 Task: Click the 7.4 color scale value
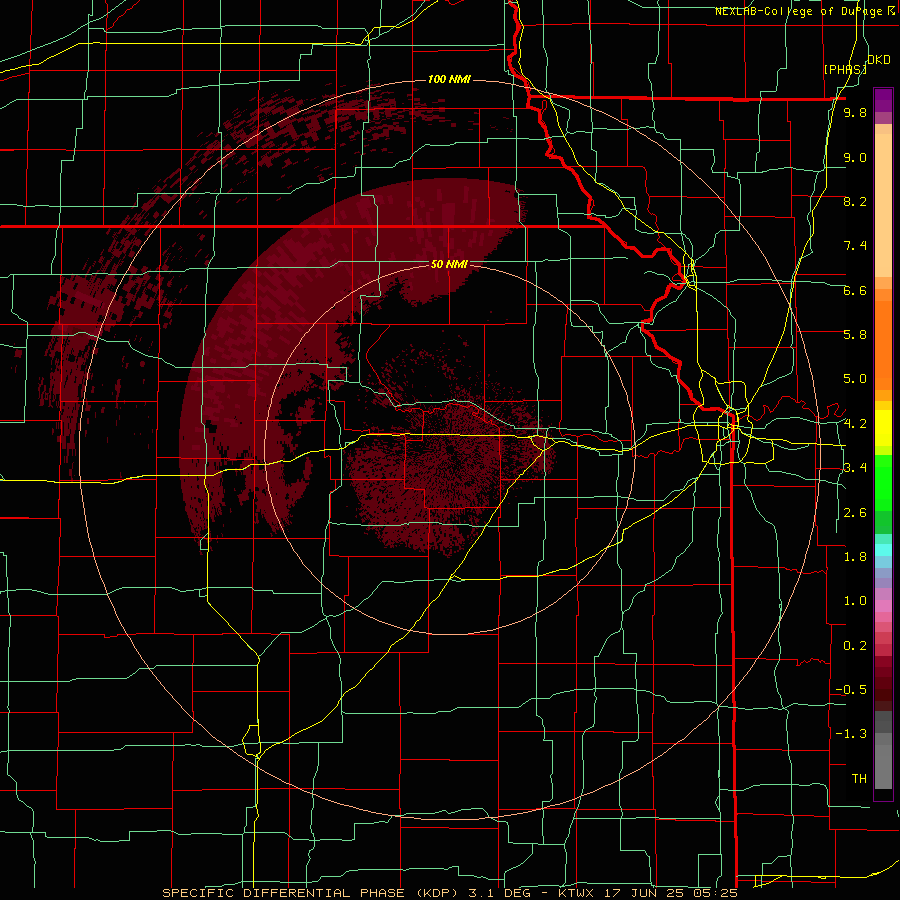pos(855,246)
